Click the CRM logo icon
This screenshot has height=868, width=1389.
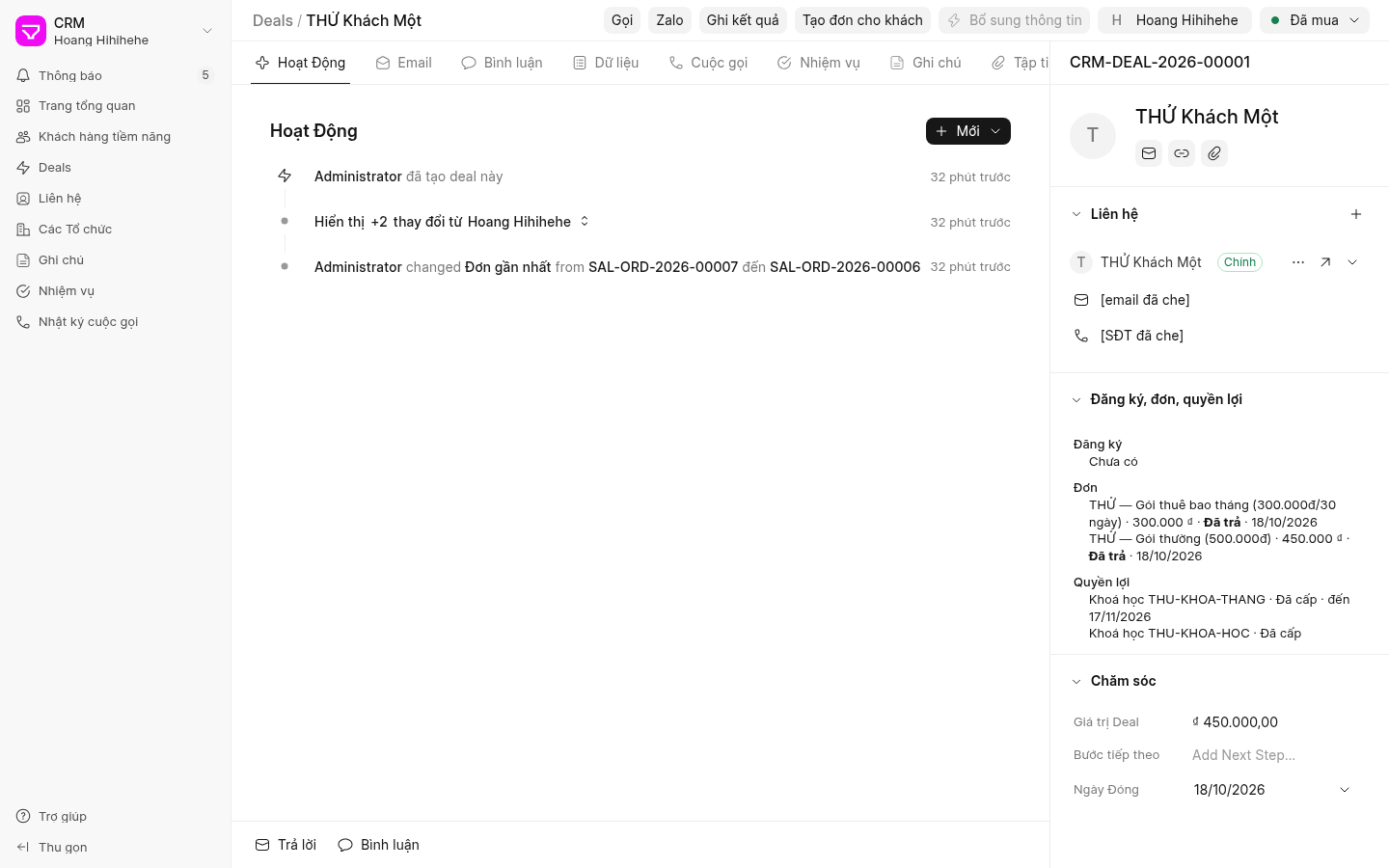coord(31,31)
